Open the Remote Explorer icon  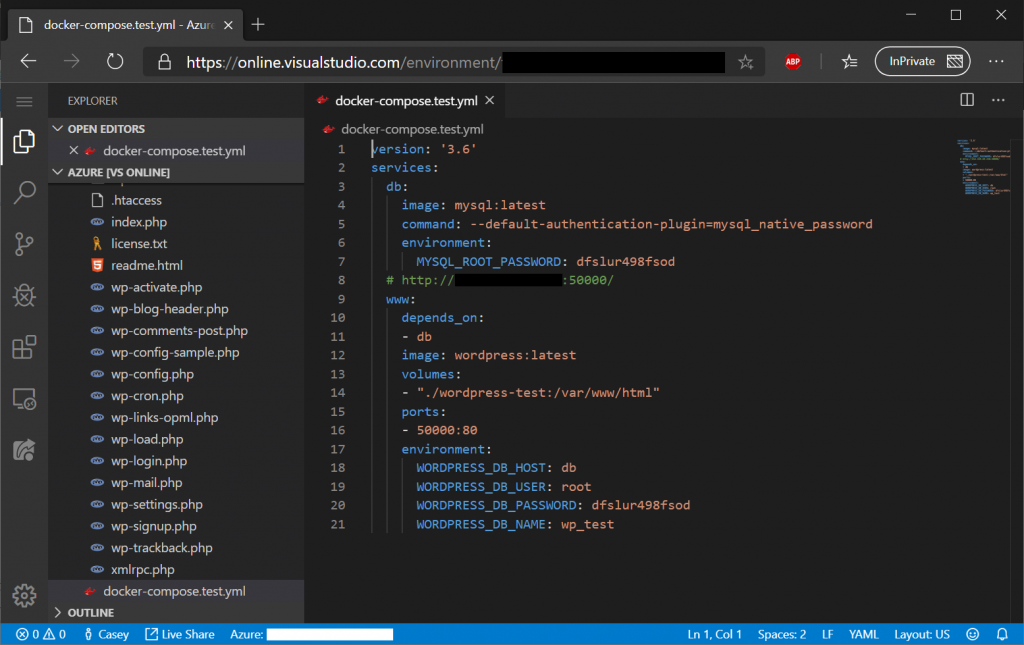[24, 399]
